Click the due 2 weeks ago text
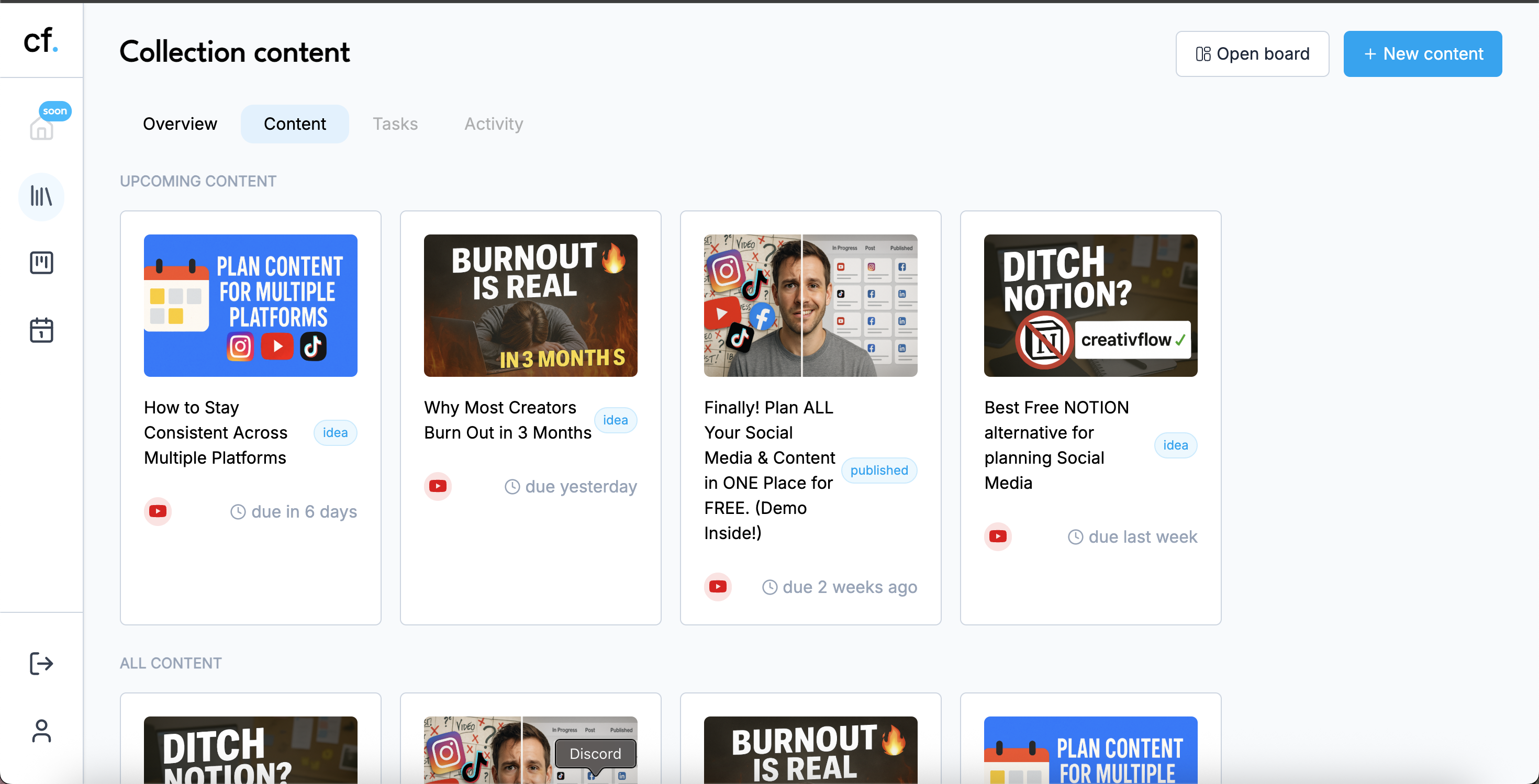Viewport: 1539px width, 784px height. pos(850,587)
